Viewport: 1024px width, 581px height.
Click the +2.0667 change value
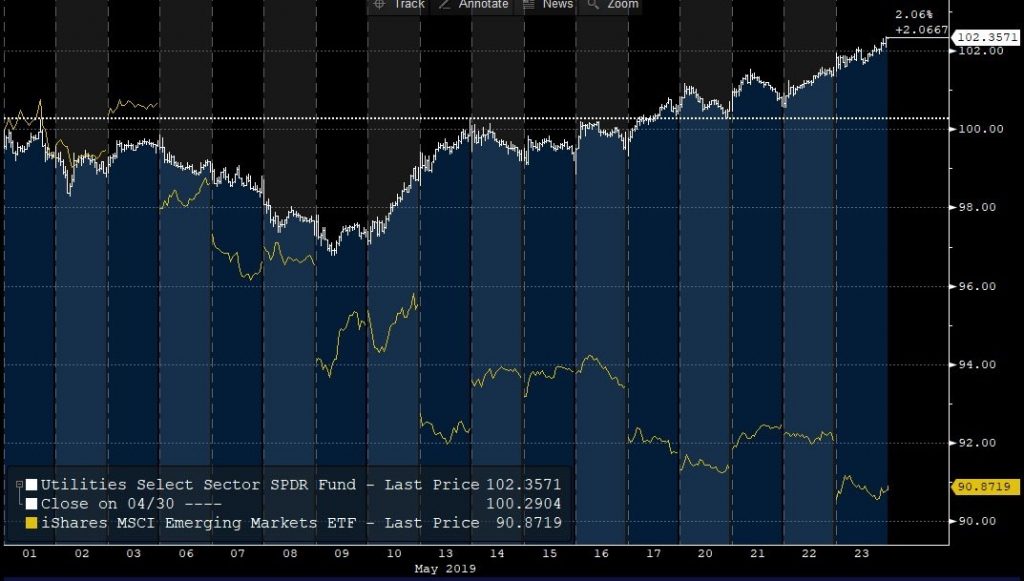(921, 30)
